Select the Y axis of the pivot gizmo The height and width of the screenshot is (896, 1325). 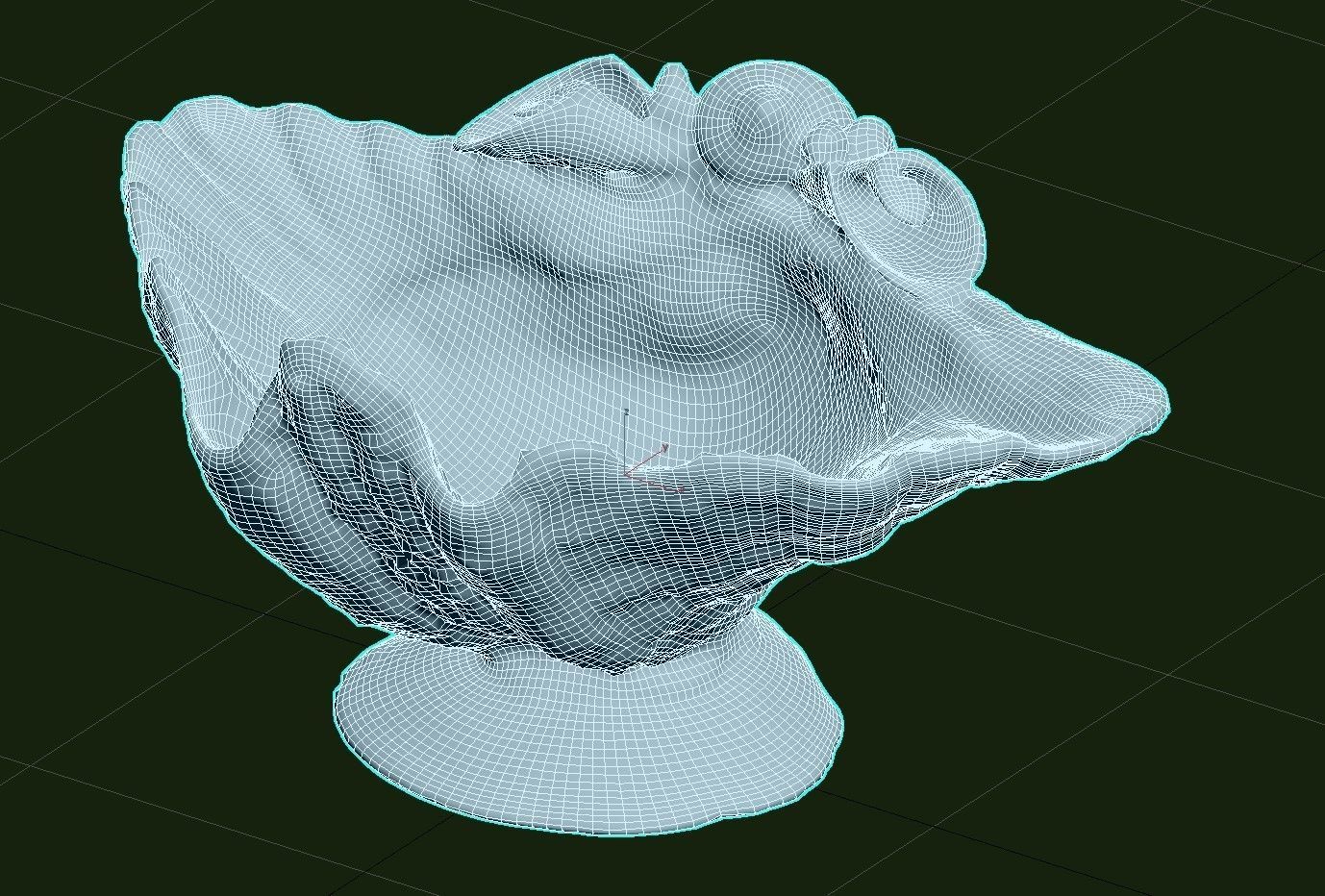point(645,460)
